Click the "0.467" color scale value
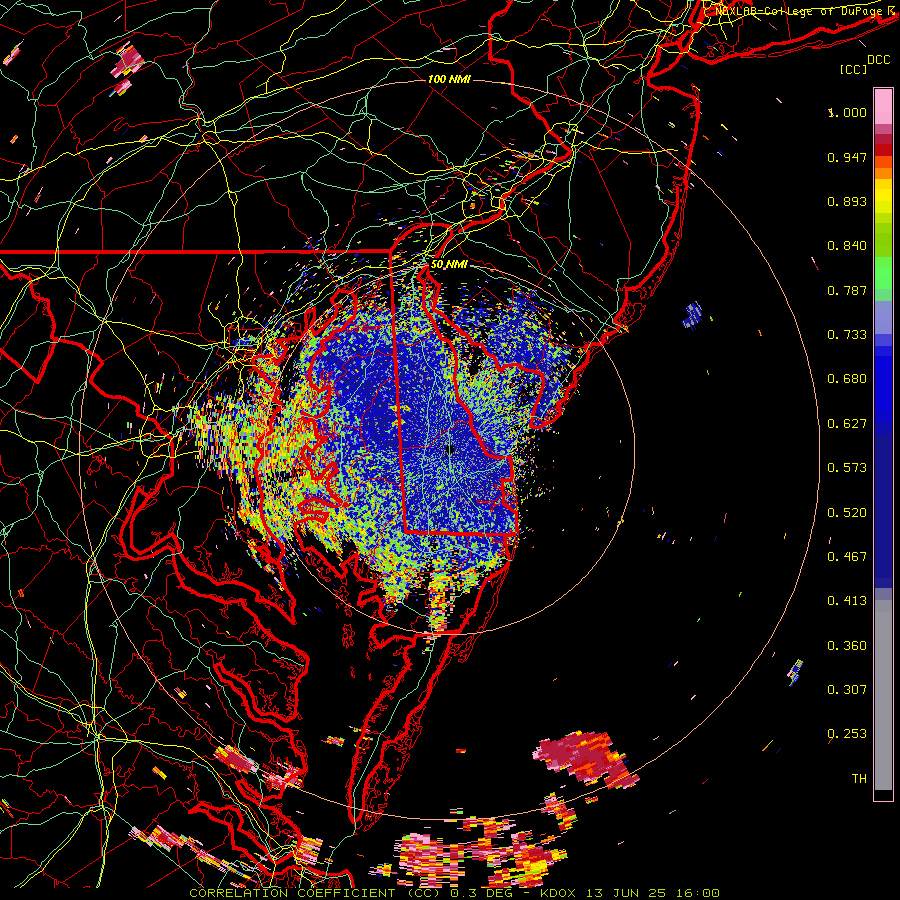 coord(847,557)
